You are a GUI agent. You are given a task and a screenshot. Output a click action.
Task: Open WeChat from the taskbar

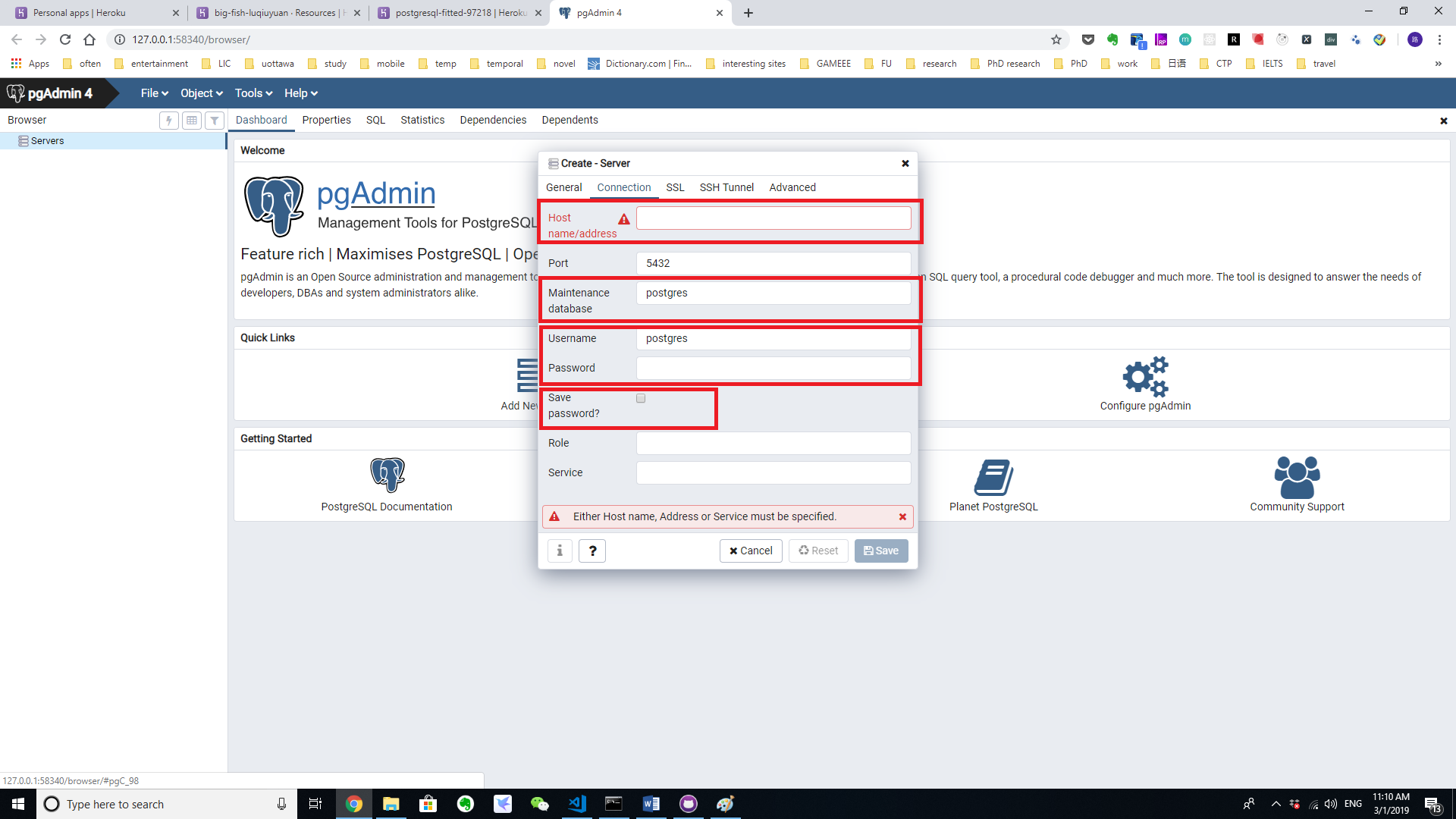coord(540,804)
